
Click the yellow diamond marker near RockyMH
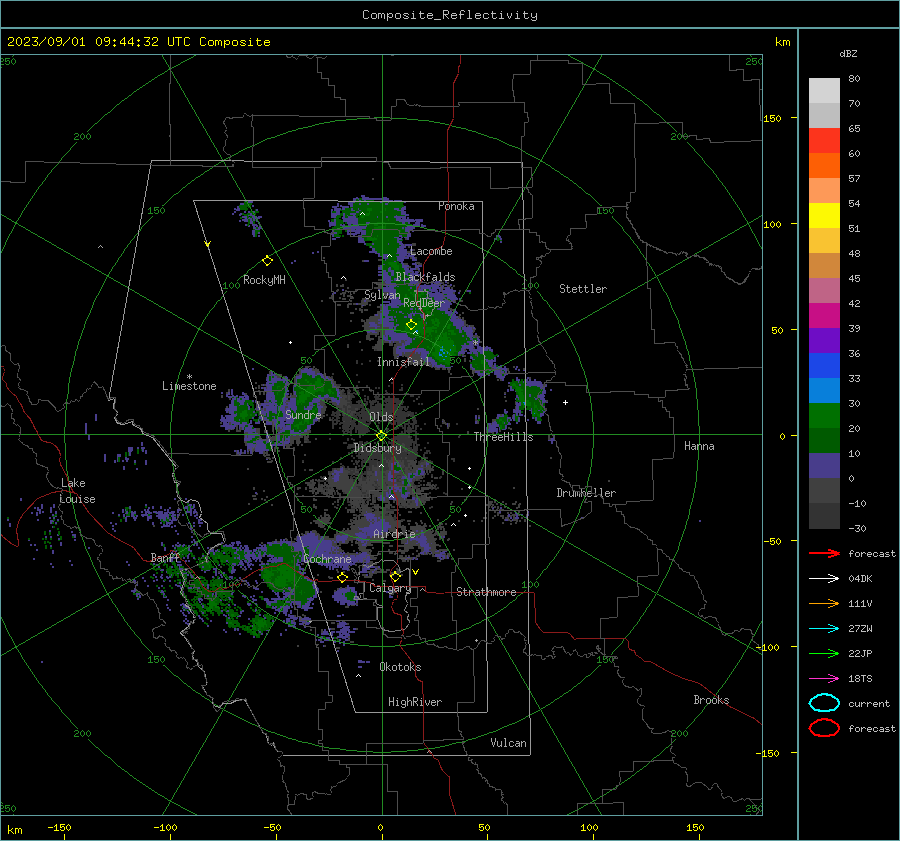pyautogui.click(x=267, y=261)
